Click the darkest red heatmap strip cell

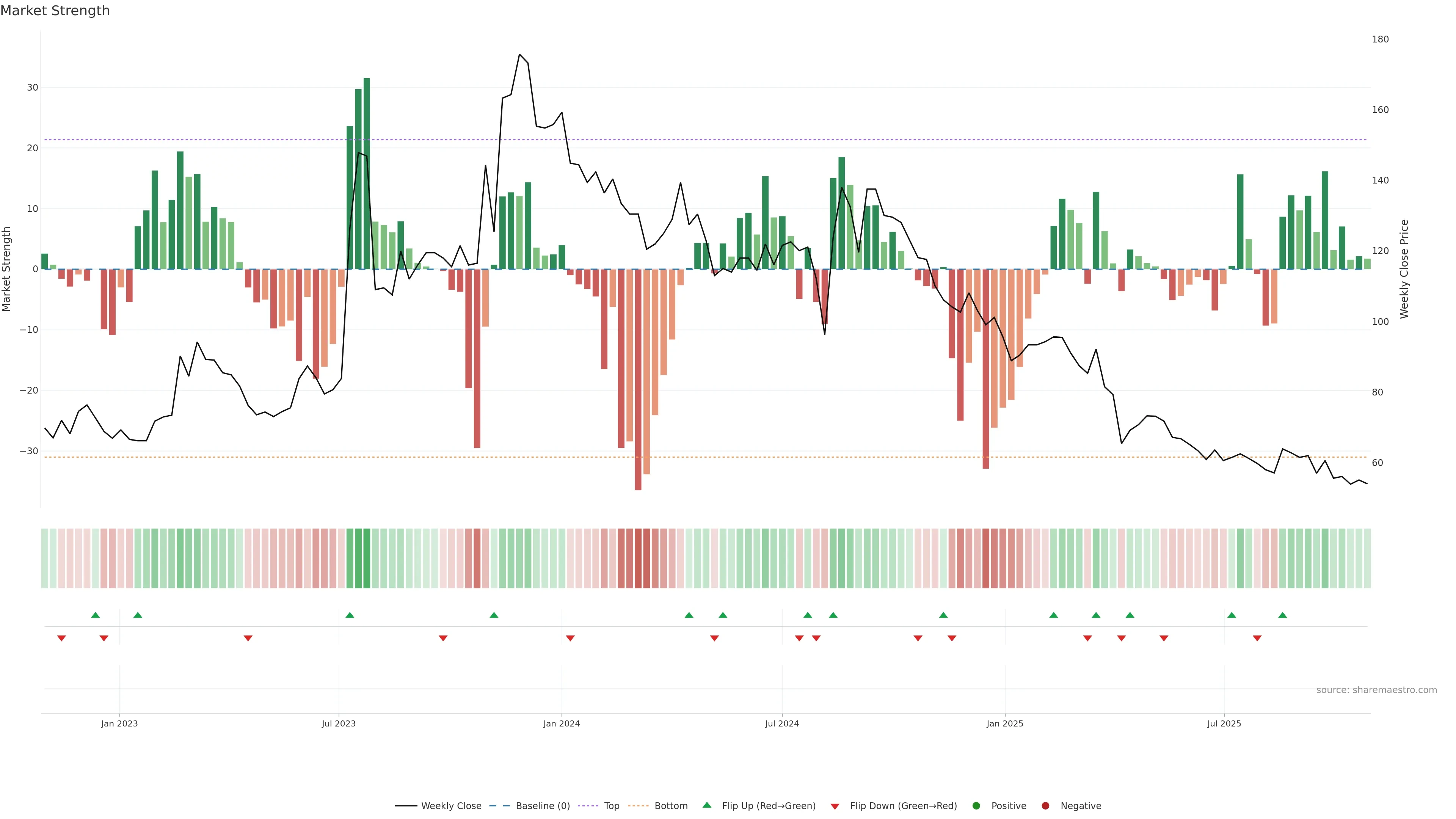638,559
